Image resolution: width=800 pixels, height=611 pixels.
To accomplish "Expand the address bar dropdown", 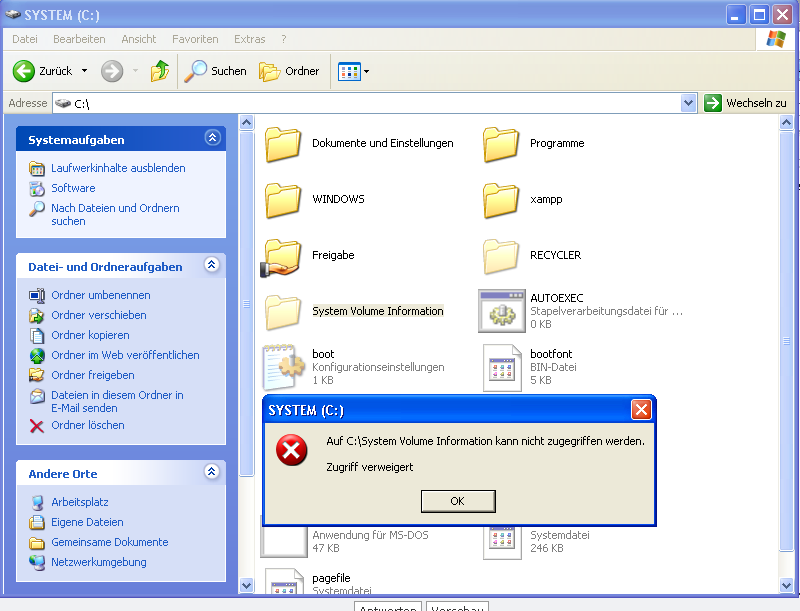I will (688, 103).
